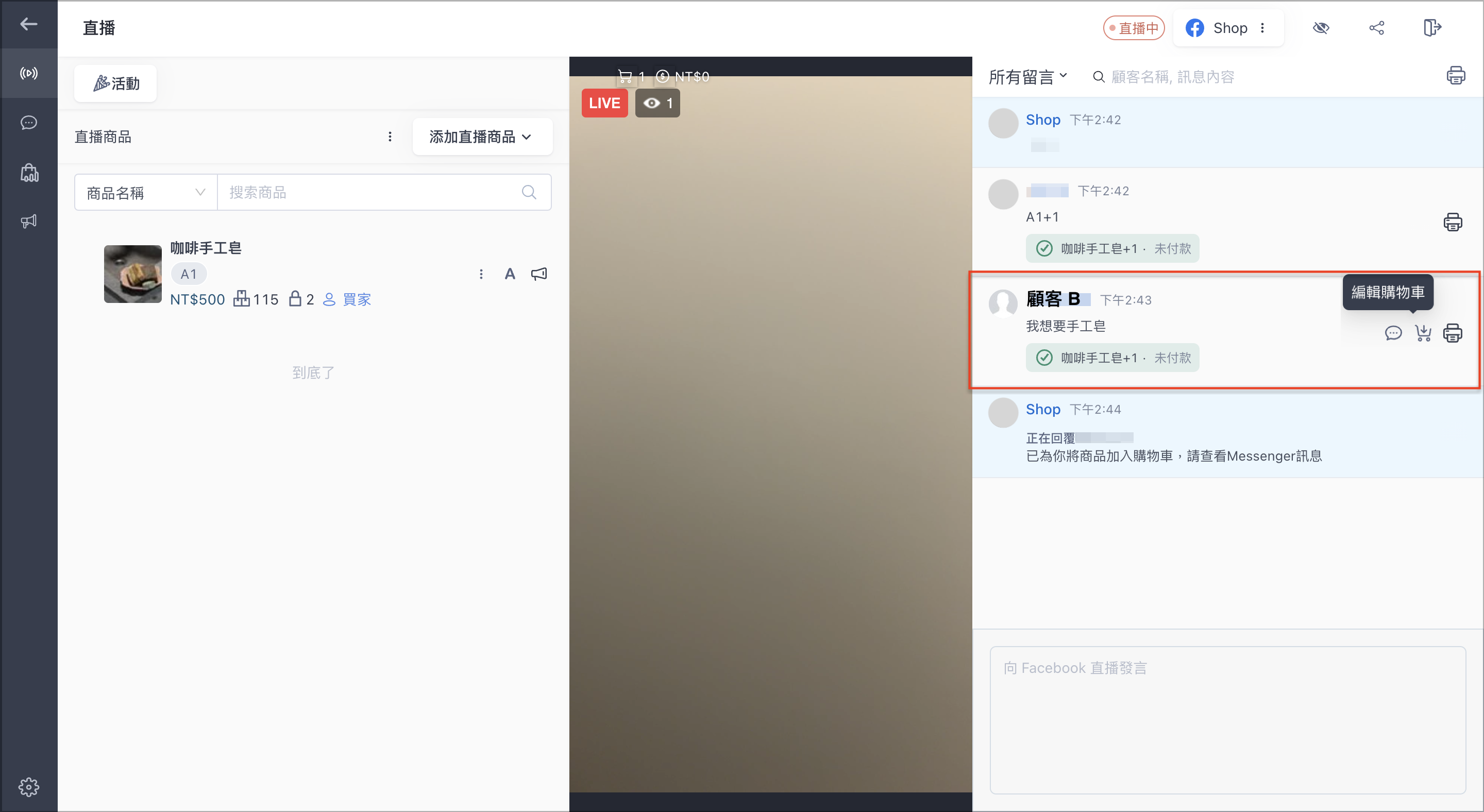The height and width of the screenshot is (812, 1484).
Task: Click the 我想要手工皂 comment text
Action: [x=1066, y=327]
